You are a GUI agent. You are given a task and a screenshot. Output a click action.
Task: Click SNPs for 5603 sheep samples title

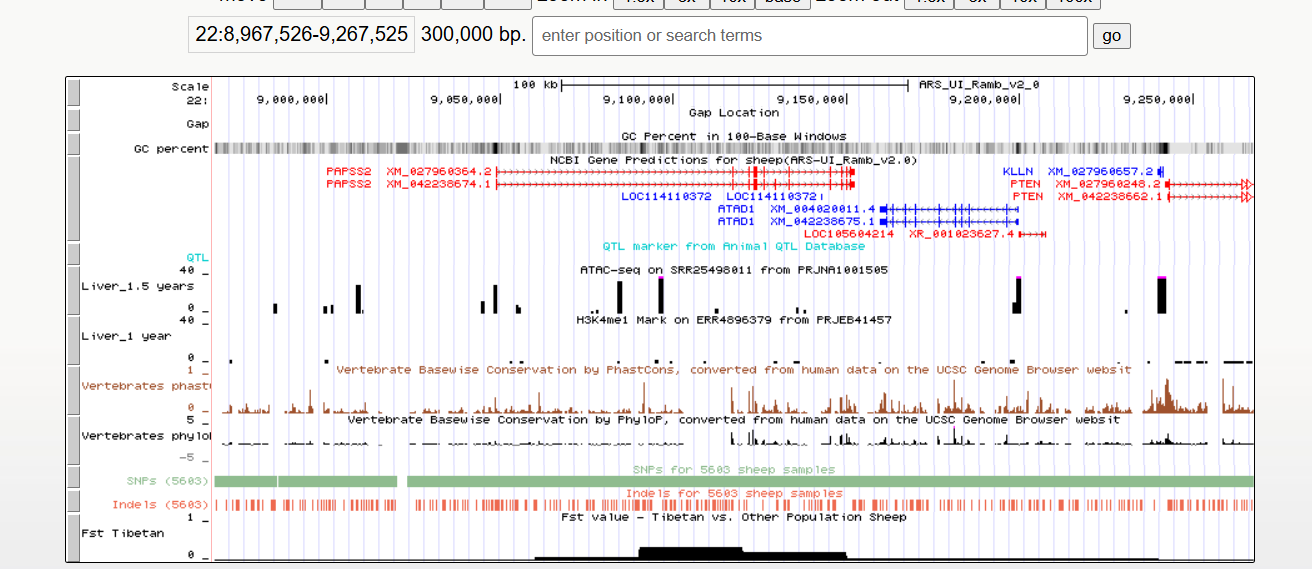[733, 469]
